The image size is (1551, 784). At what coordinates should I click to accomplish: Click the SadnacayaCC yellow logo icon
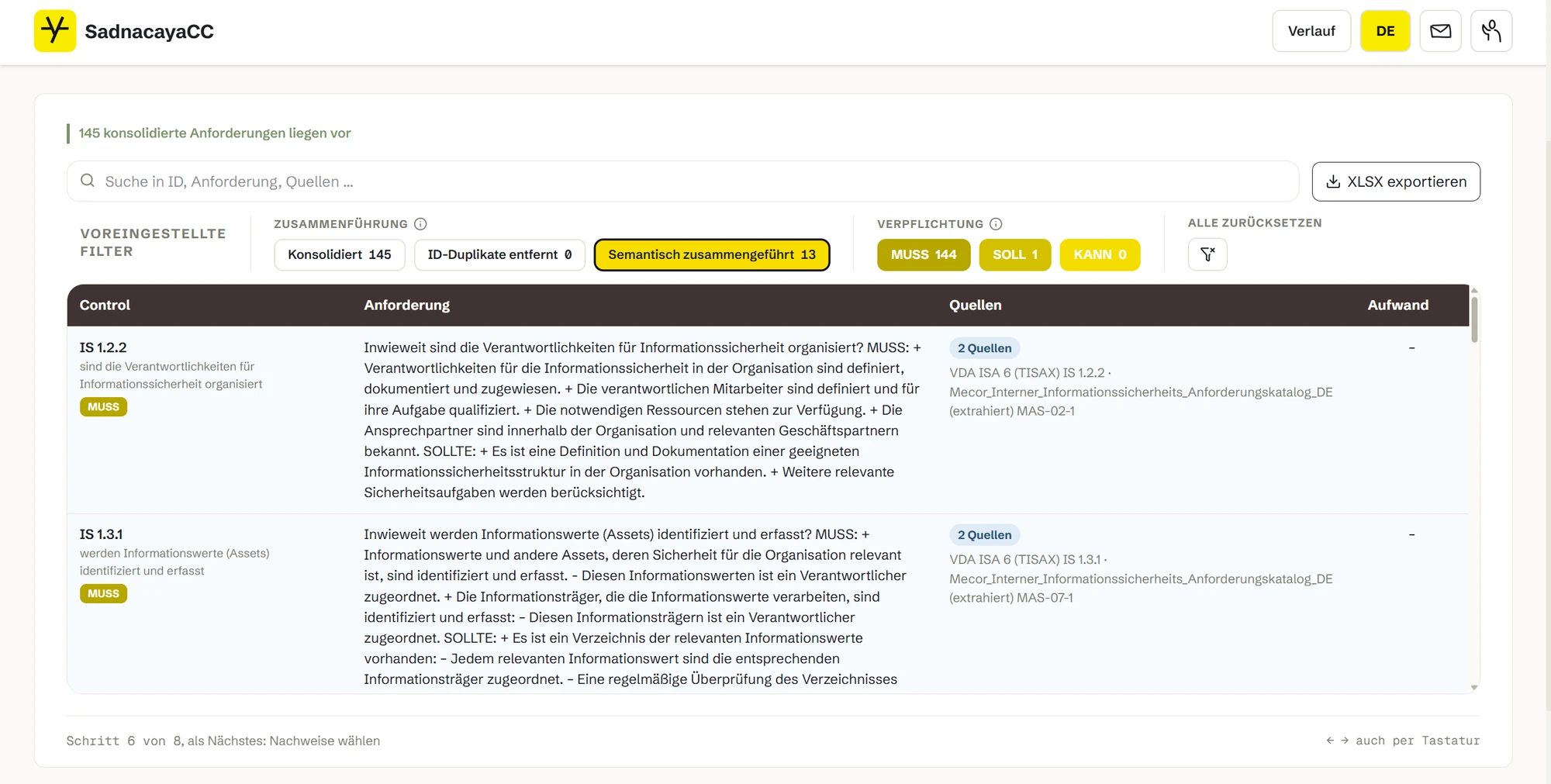click(55, 31)
